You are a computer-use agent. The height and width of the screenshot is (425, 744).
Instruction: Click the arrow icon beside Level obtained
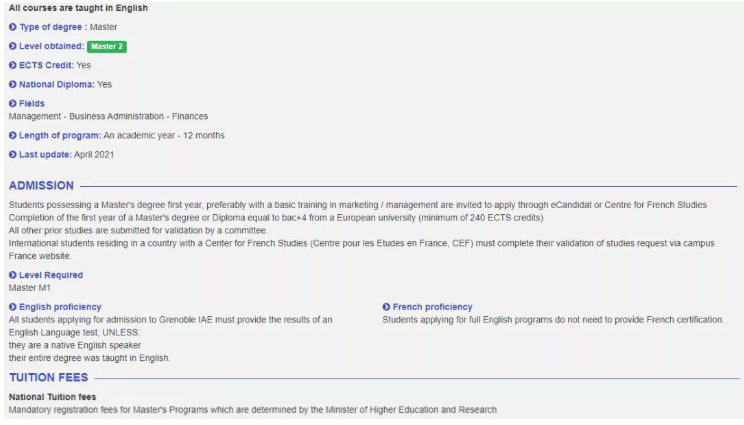tap(13, 46)
